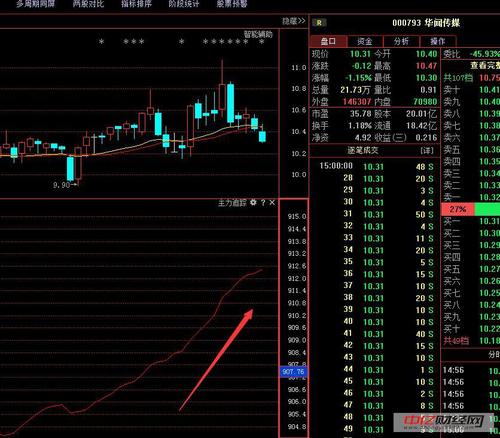Click the red 共49档 buy depth label
The image size is (500, 438).
[x=456, y=341]
